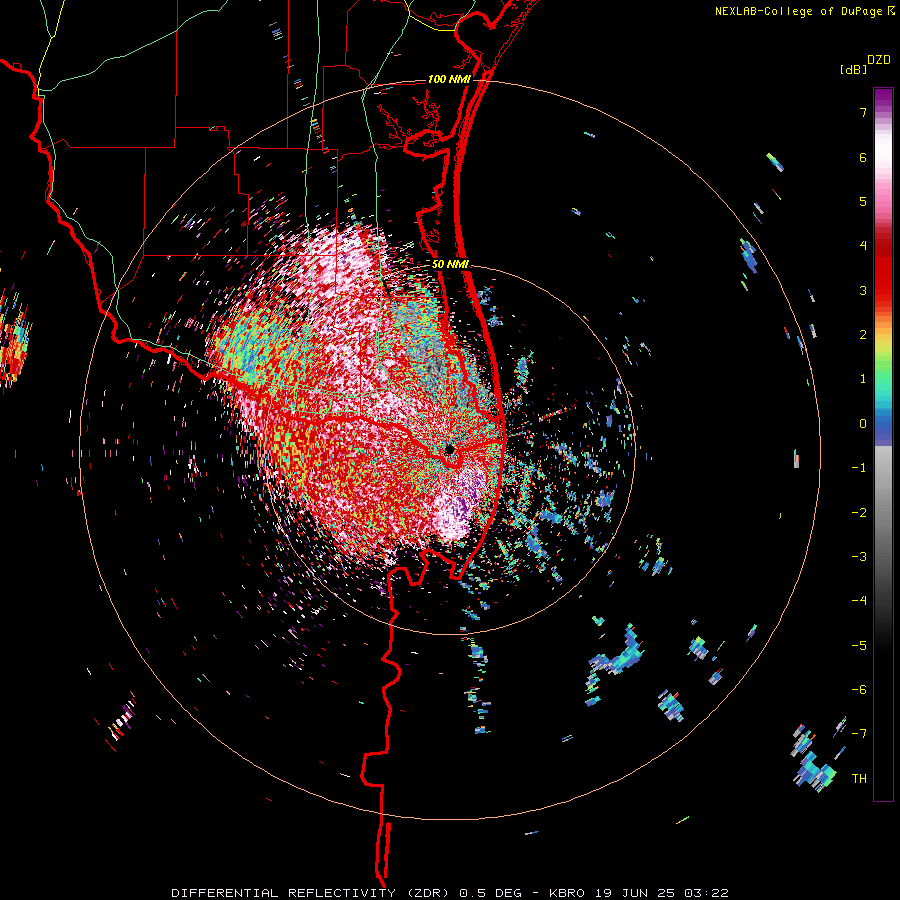Click the 50 NMI range ring label
The width and height of the screenshot is (900, 900).
(451, 264)
